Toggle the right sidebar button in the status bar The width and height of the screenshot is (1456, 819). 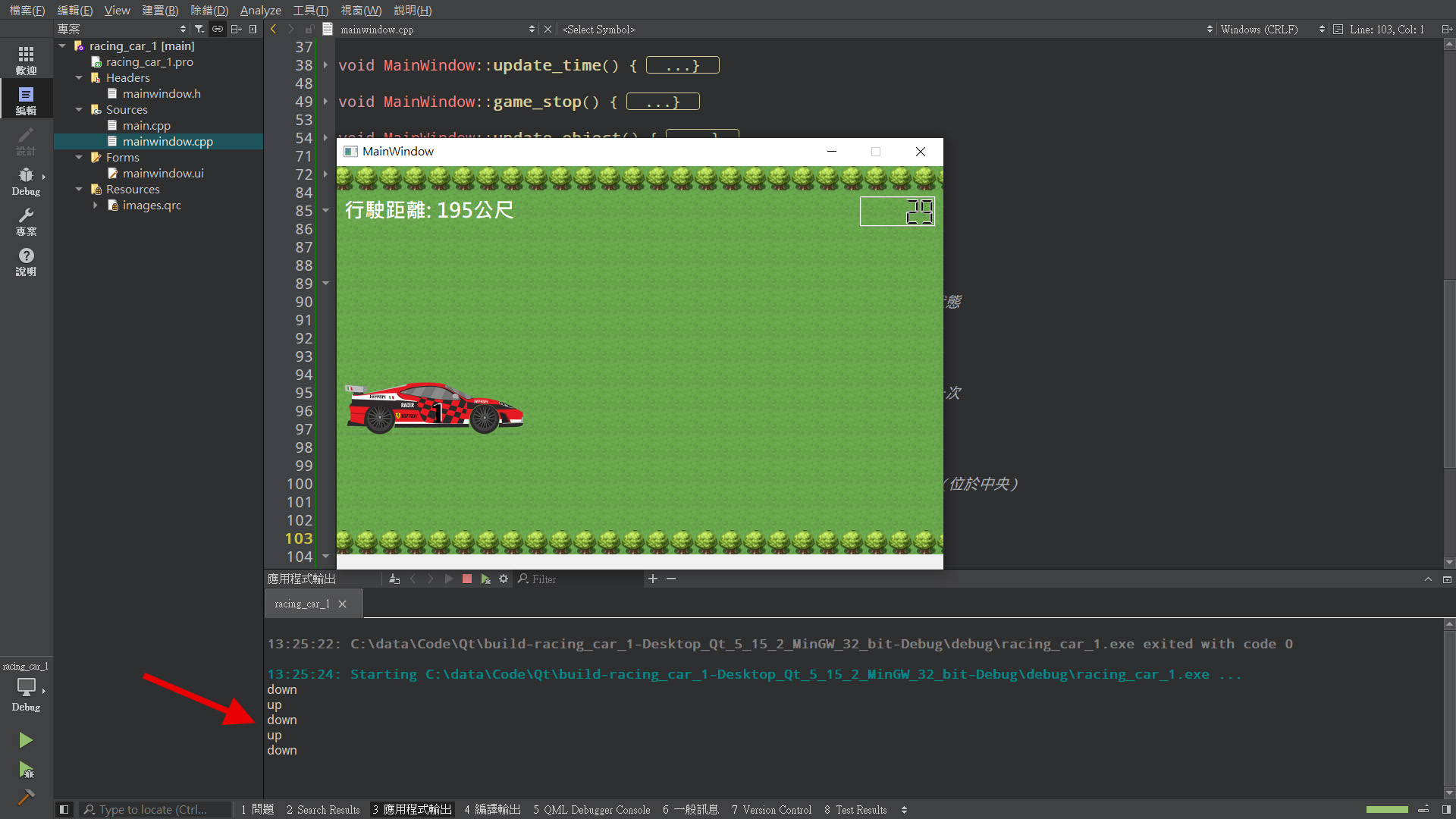tap(1446, 810)
